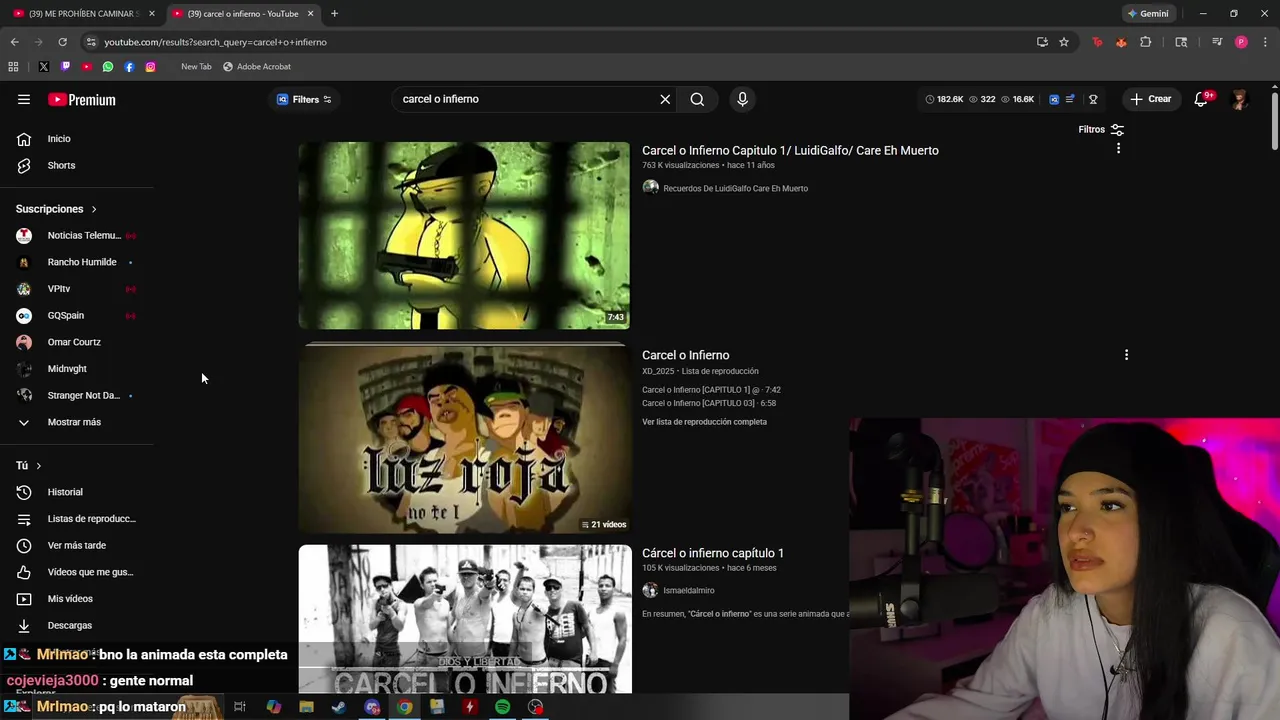Open the vidIQ list icon next to logo

(1070, 99)
